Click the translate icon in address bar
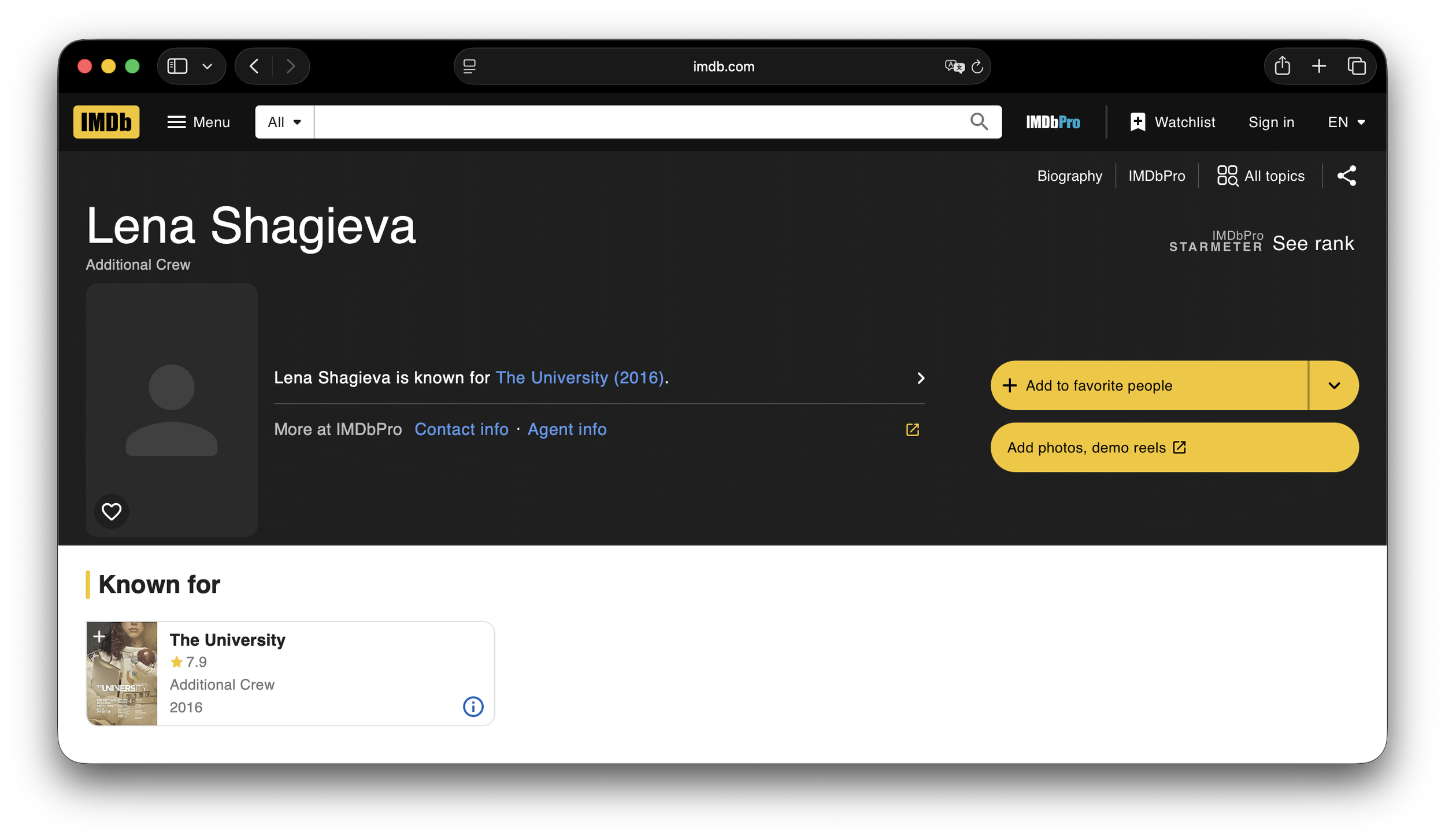Viewport: 1445px width, 840px height. pyautogui.click(x=954, y=66)
